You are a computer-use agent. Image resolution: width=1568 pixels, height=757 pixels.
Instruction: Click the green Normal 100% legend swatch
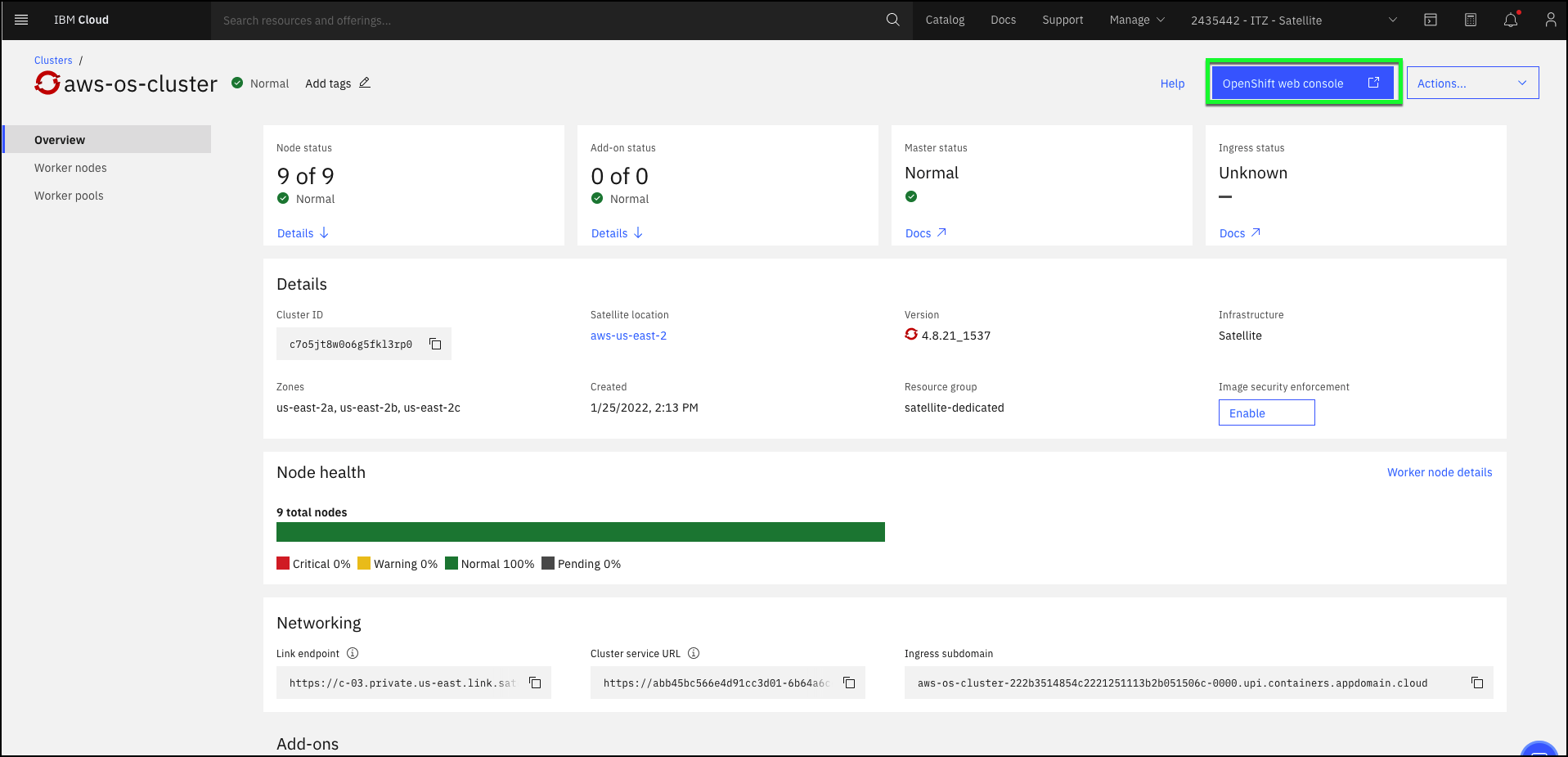click(452, 563)
